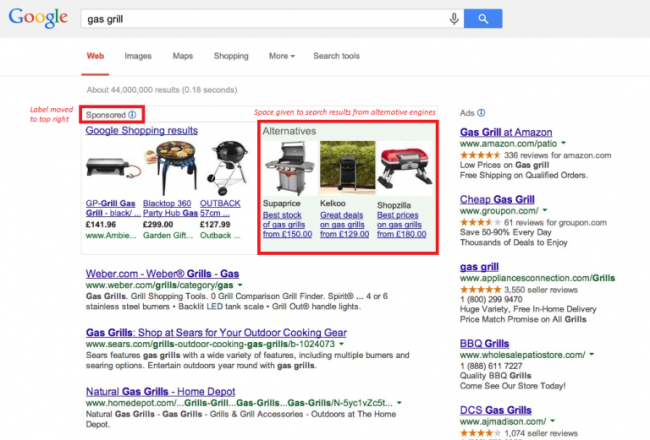Open the info icon beside Sponsored

tap(132, 114)
